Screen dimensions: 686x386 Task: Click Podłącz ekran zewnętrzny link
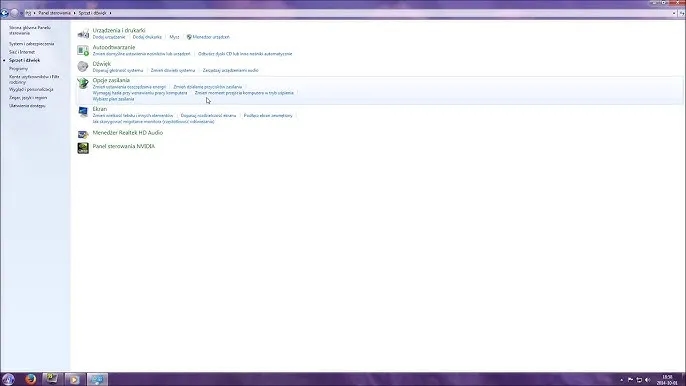pos(268,116)
